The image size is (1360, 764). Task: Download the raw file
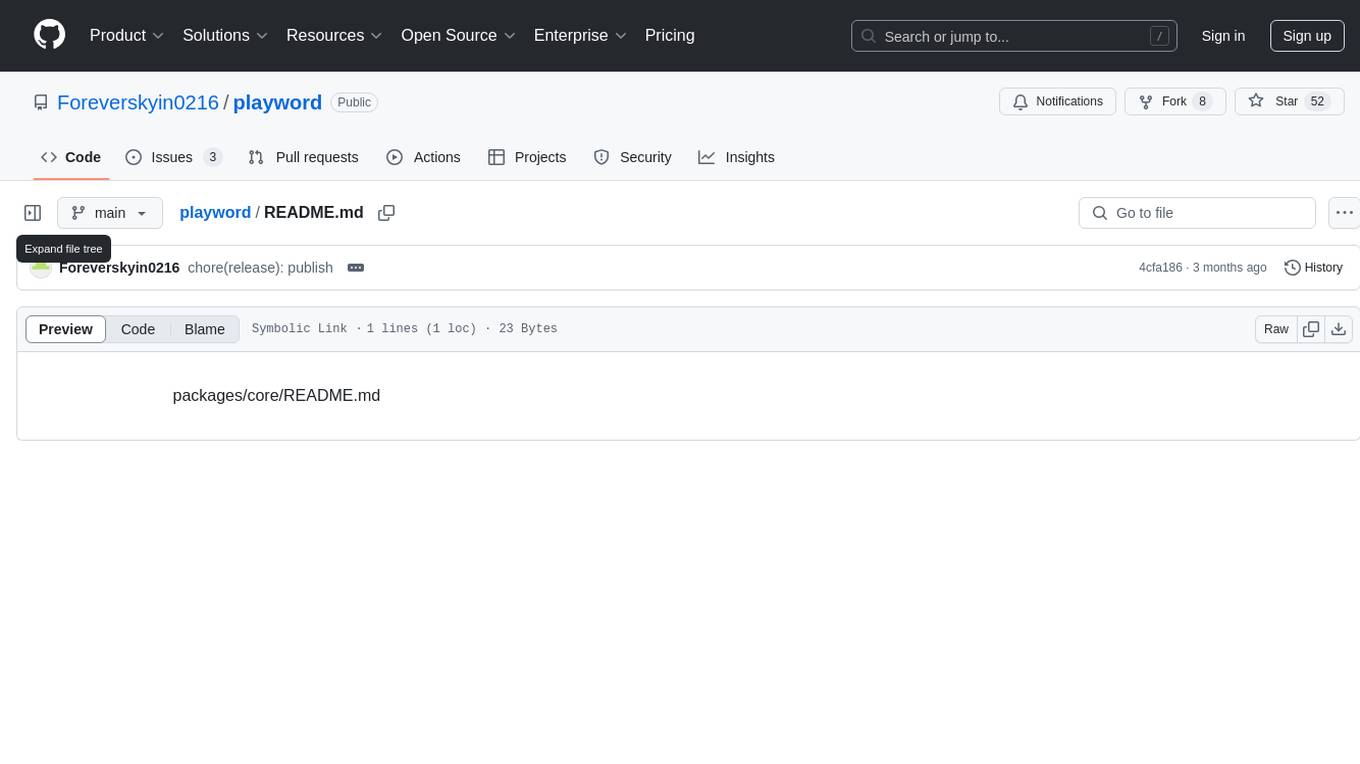pos(1339,329)
